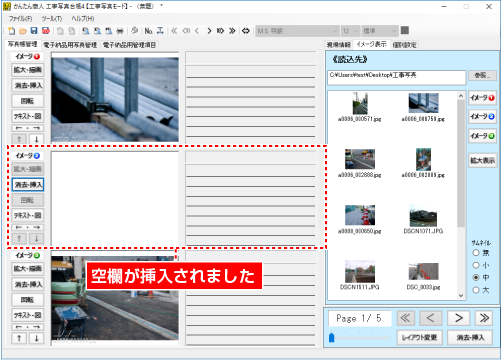Click the blue save disk icon
Screen dimensions: 501x360
34,31
